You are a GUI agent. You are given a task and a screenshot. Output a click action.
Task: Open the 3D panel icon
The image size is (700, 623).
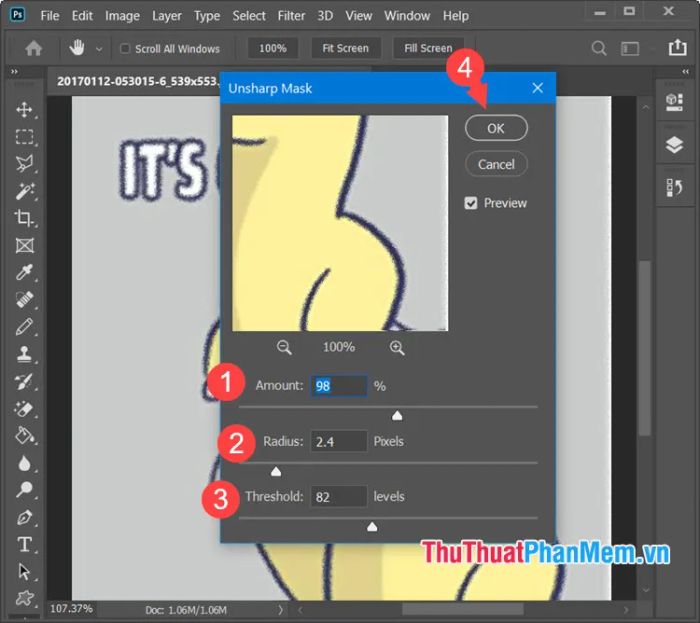(x=674, y=102)
